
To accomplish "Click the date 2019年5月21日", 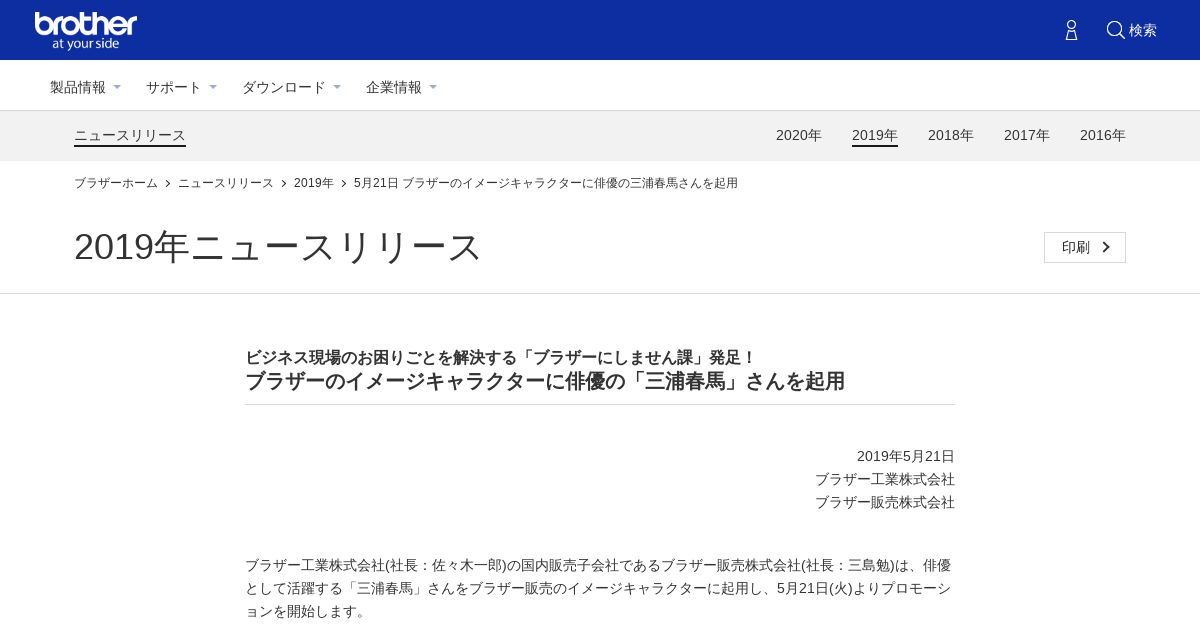I will coord(906,456).
